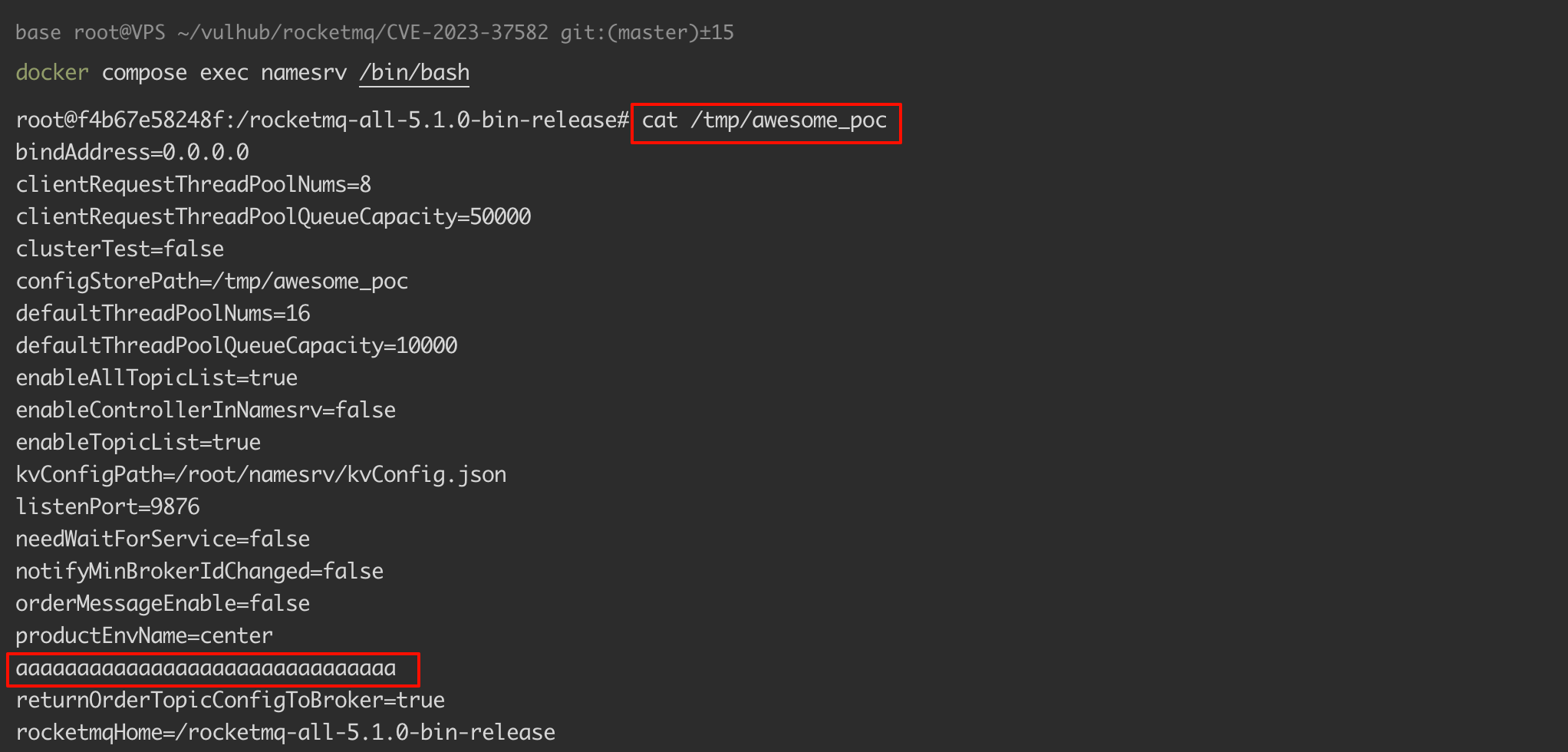Screen dimensions: 1568x752
Task: Click the clientRequestThreadPoolQueueCapacity=50000 line
Action: (x=273, y=217)
